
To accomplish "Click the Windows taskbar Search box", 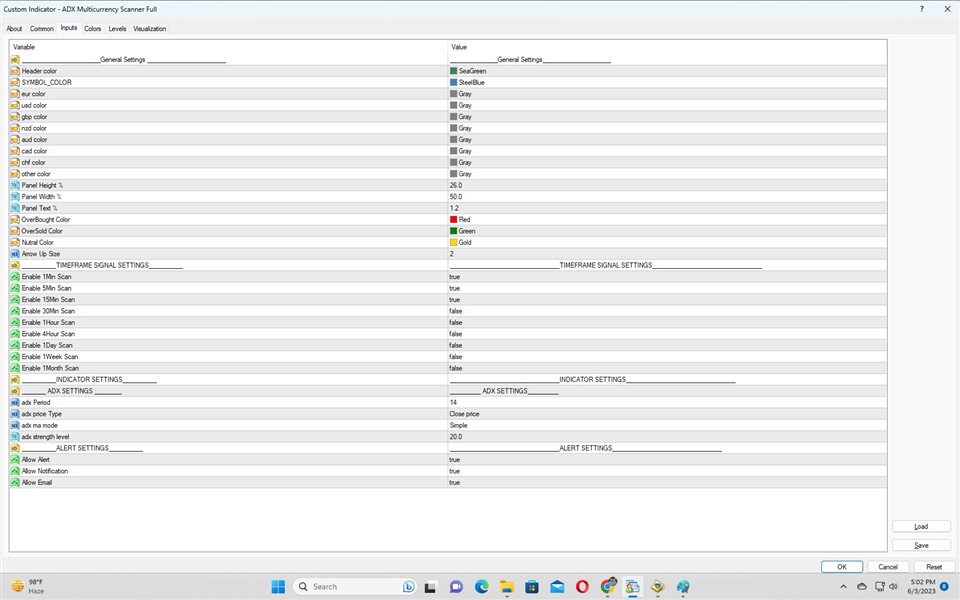I will click(x=355, y=587).
